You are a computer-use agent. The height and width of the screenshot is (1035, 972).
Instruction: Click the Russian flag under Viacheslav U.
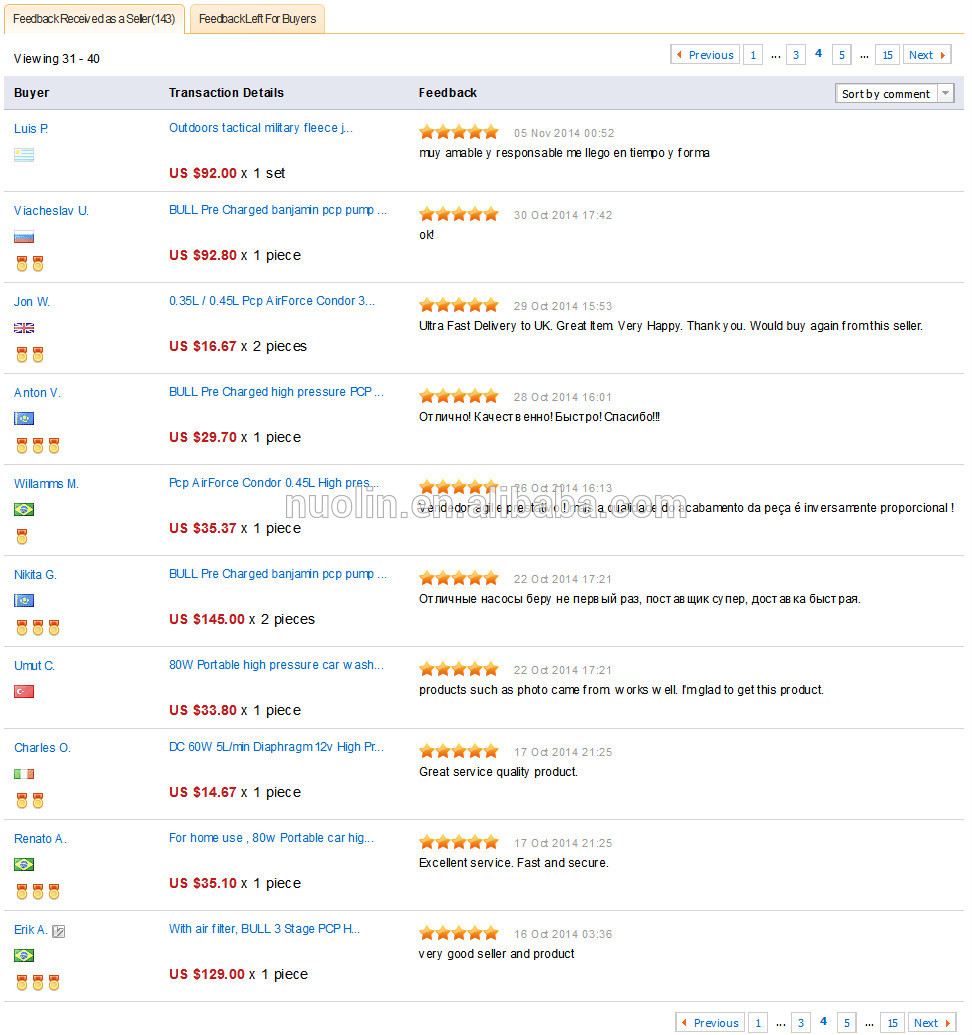[24, 237]
